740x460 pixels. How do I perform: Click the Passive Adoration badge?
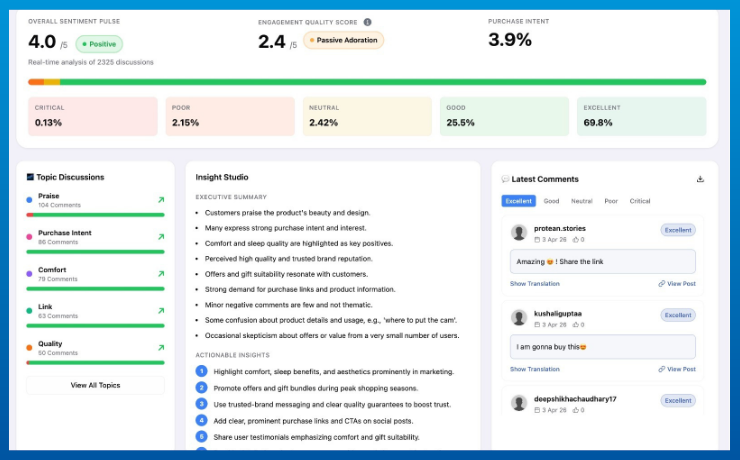(343, 40)
